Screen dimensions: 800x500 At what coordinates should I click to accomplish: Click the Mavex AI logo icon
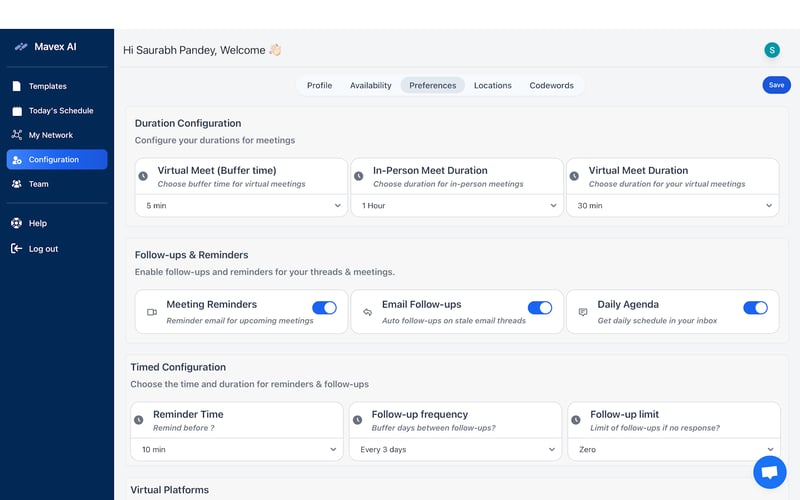point(20,47)
